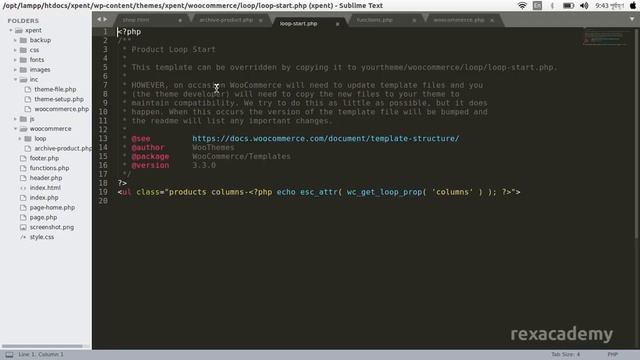Click the footer.php file icon
640x360 pixels.
click(23, 158)
